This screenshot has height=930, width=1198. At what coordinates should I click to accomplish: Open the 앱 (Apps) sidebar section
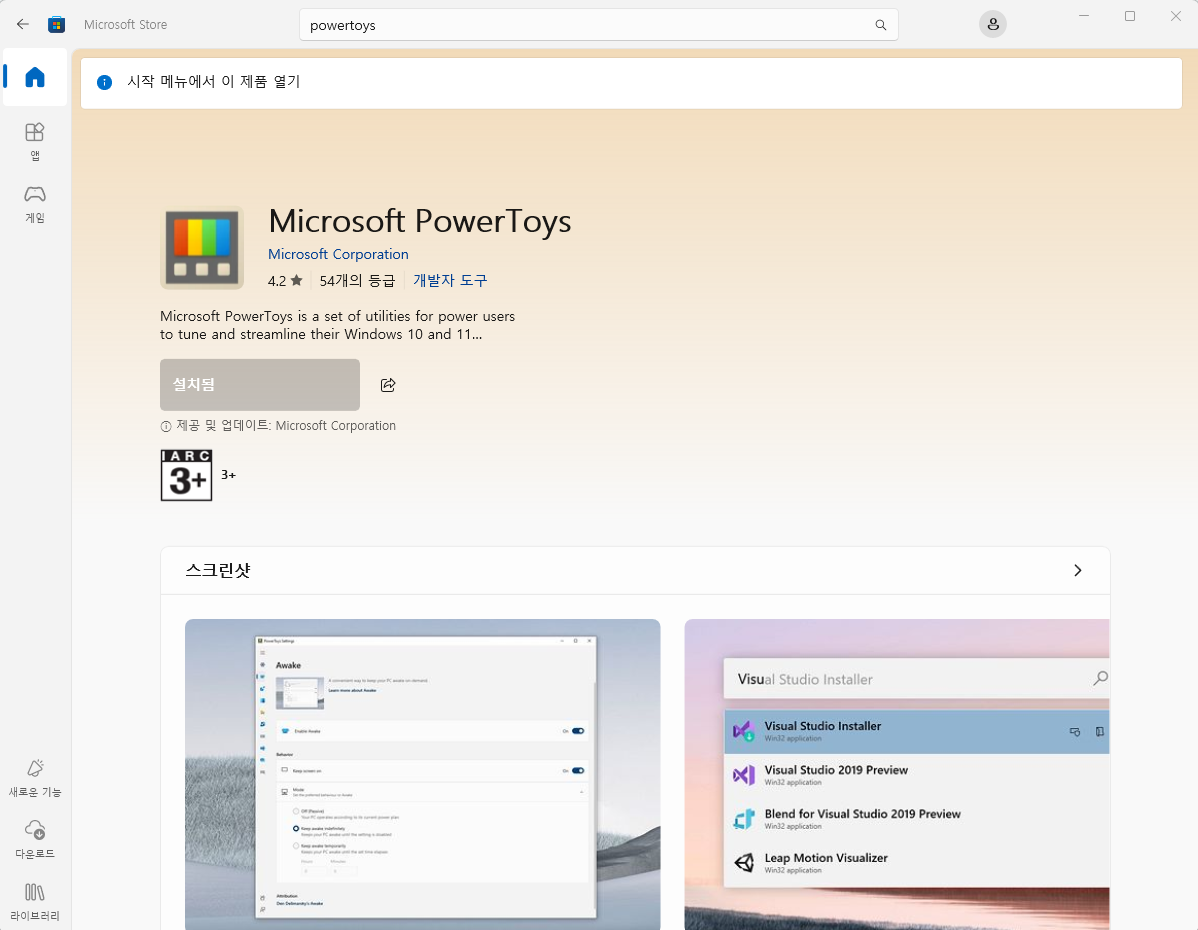click(x=35, y=141)
